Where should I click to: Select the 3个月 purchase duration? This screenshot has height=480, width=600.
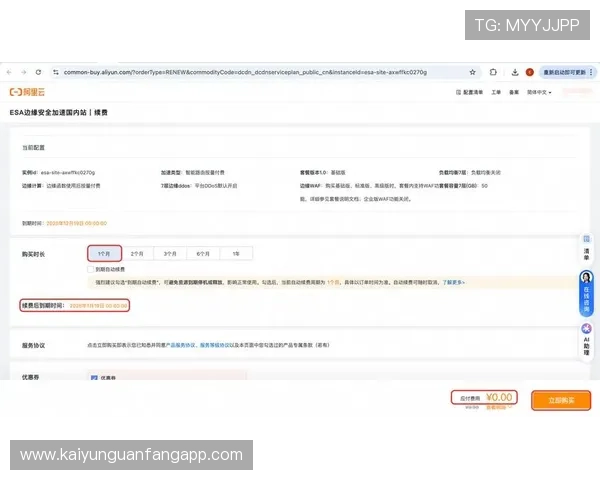point(170,253)
